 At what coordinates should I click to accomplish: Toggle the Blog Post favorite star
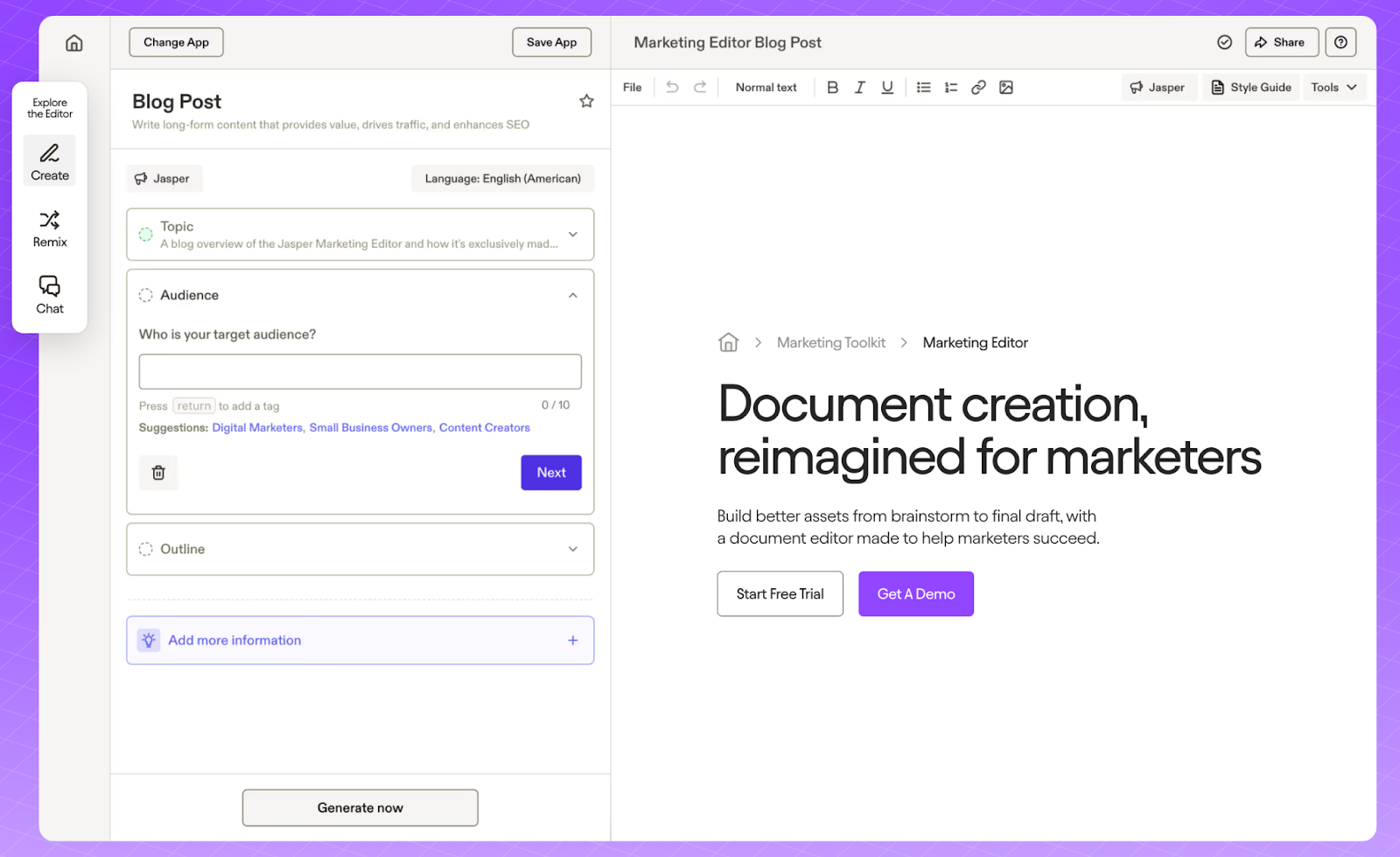(586, 101)
